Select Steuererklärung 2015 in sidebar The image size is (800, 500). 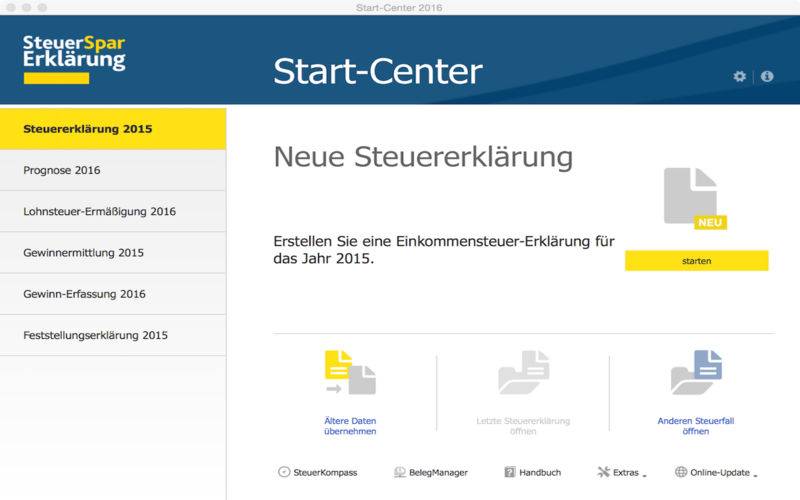click(x=113, y=129)
